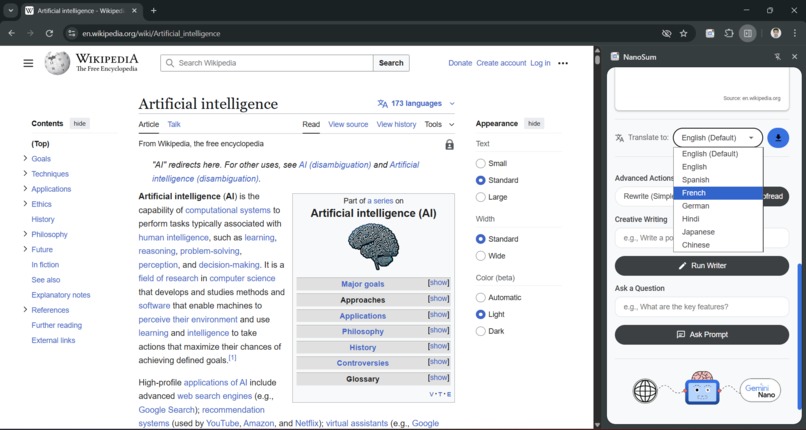Open the 173 languages dropdown
The image size is (806, 430).
(x=416, y=103)
